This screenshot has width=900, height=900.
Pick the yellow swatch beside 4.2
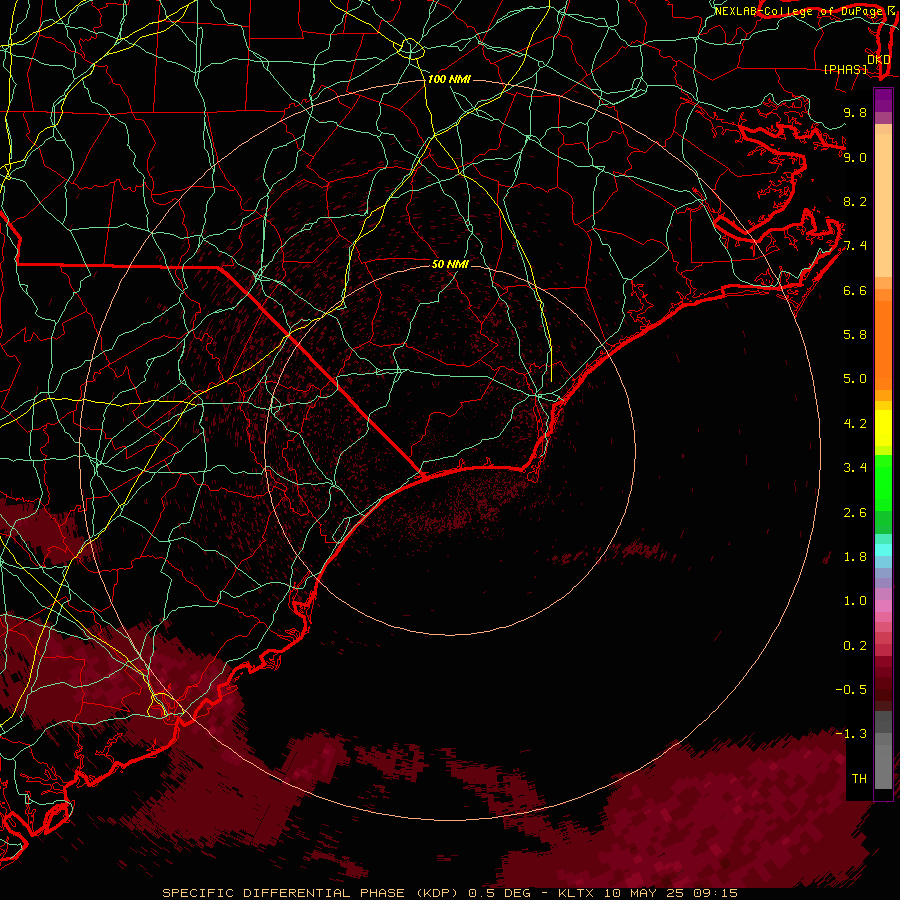tap(883, 428)
